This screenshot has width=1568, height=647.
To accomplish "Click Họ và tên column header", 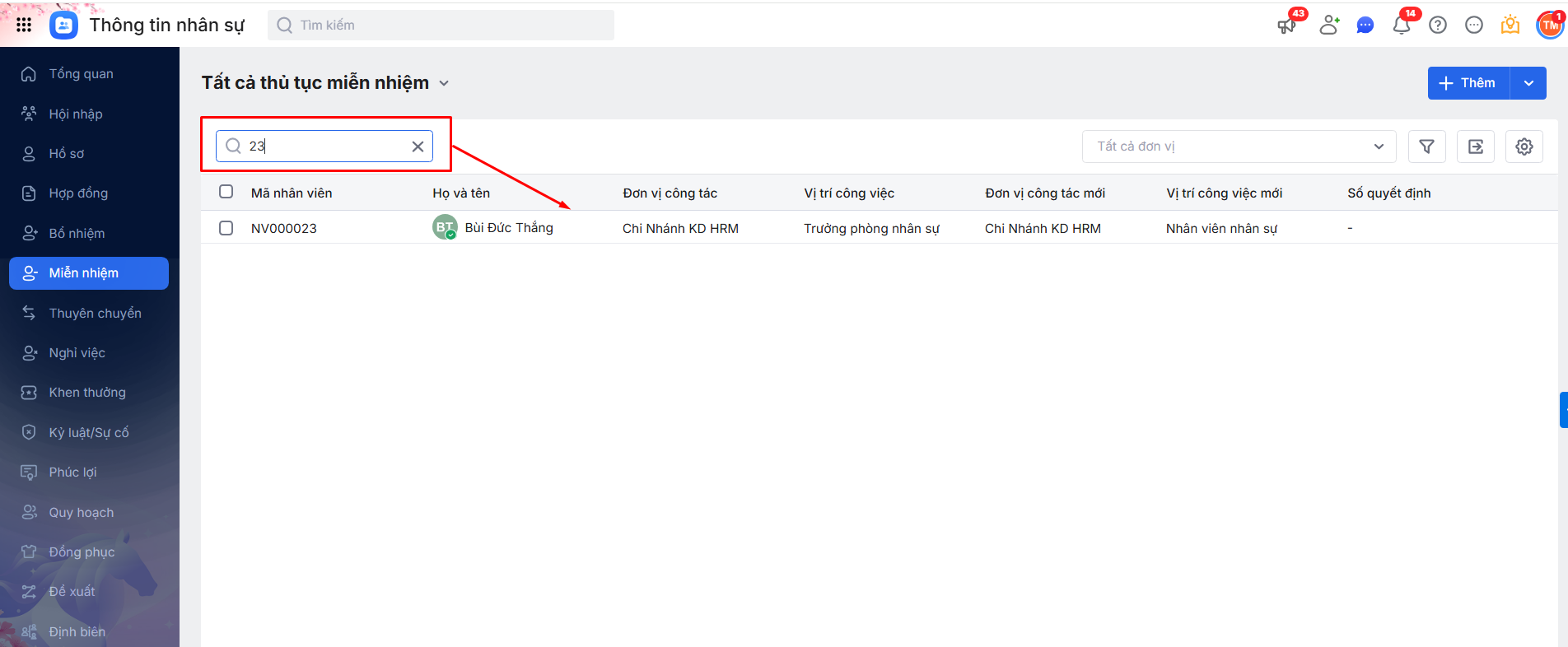I will coord(461,193).
